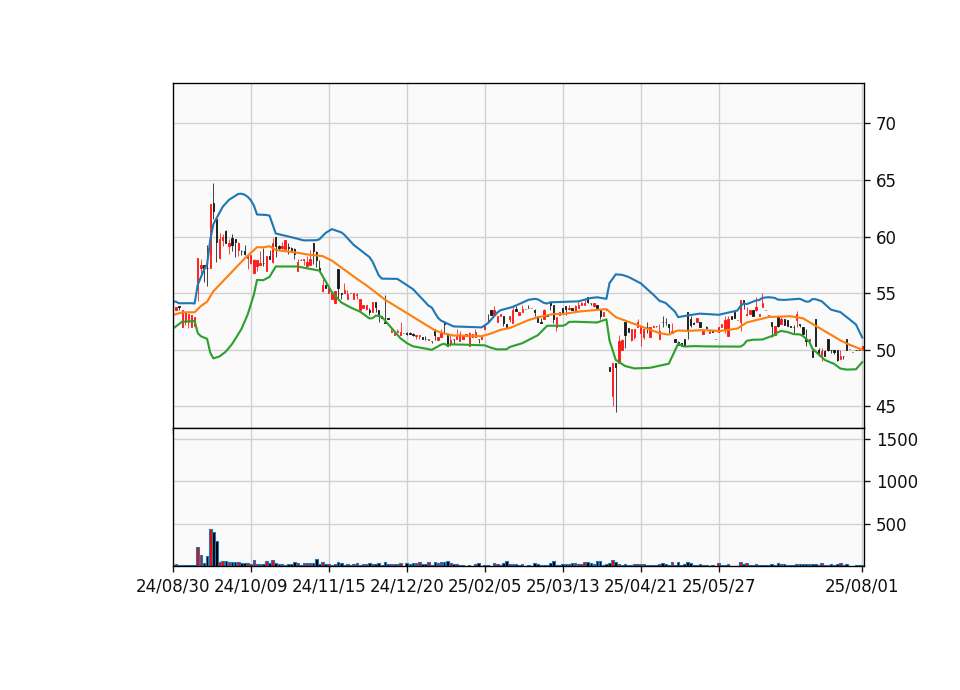The width and height of the screenshot is (960, 690).
Task: Click the volume axis label 1000
Action: [898, 482]
